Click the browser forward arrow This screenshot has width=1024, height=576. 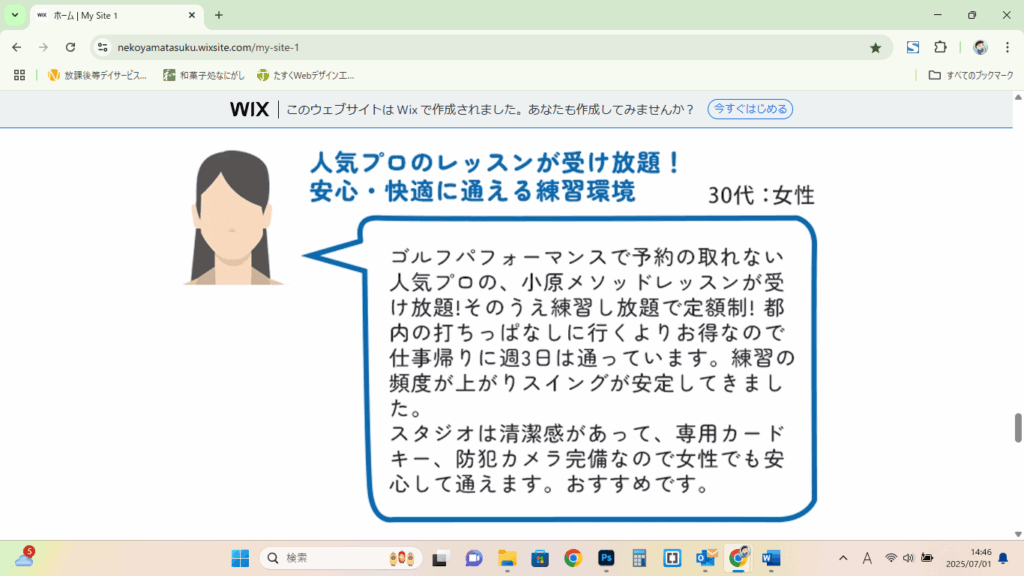pos(43,47)
